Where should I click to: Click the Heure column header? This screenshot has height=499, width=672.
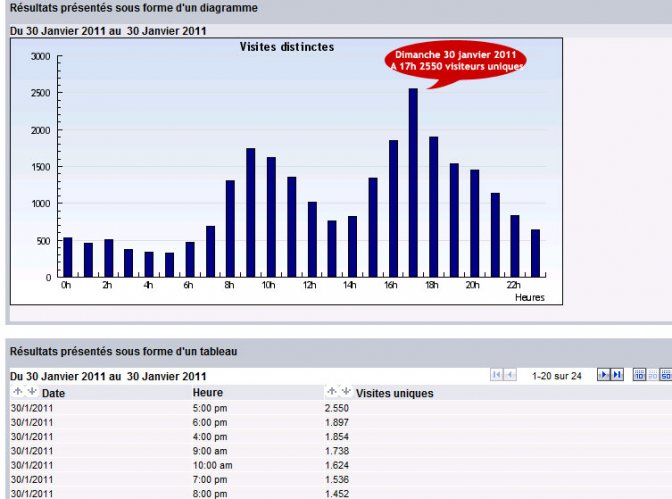pyautogui.click(x=207, y=393)
